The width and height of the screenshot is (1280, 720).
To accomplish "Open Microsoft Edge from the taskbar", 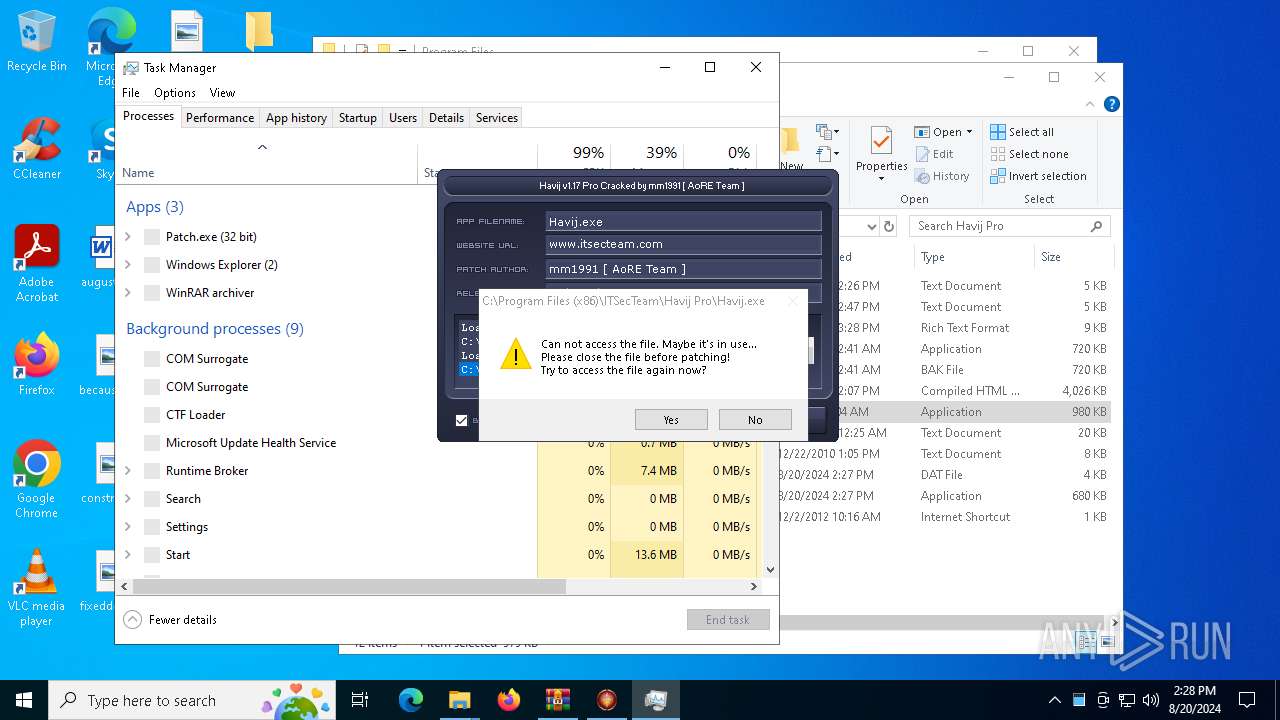I will click(x=411, y=700).
